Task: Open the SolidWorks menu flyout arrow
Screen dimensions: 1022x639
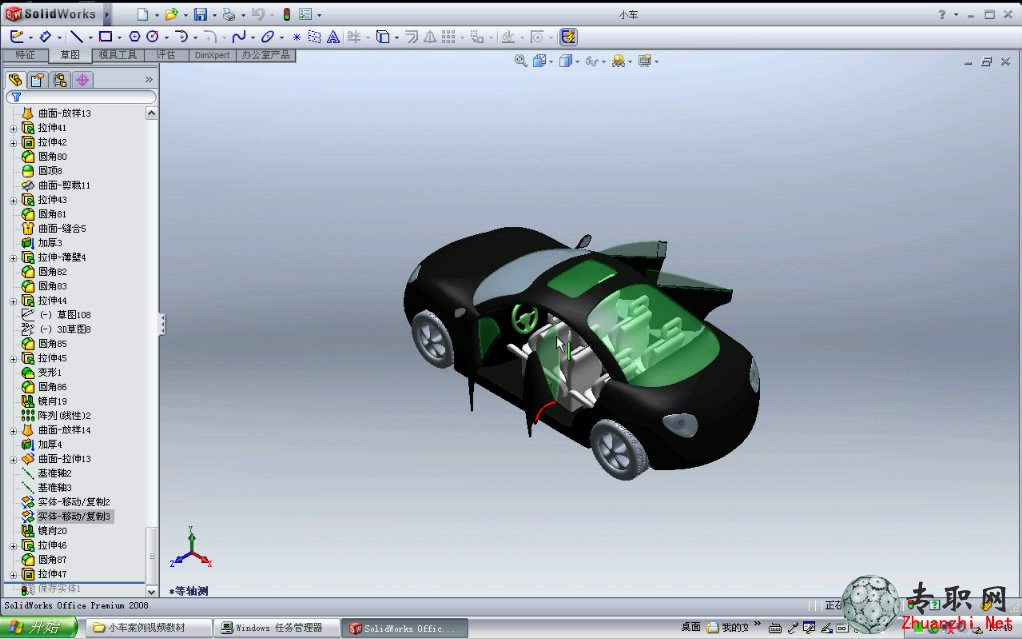Action: pyautogui.click(x=107, y=14)
